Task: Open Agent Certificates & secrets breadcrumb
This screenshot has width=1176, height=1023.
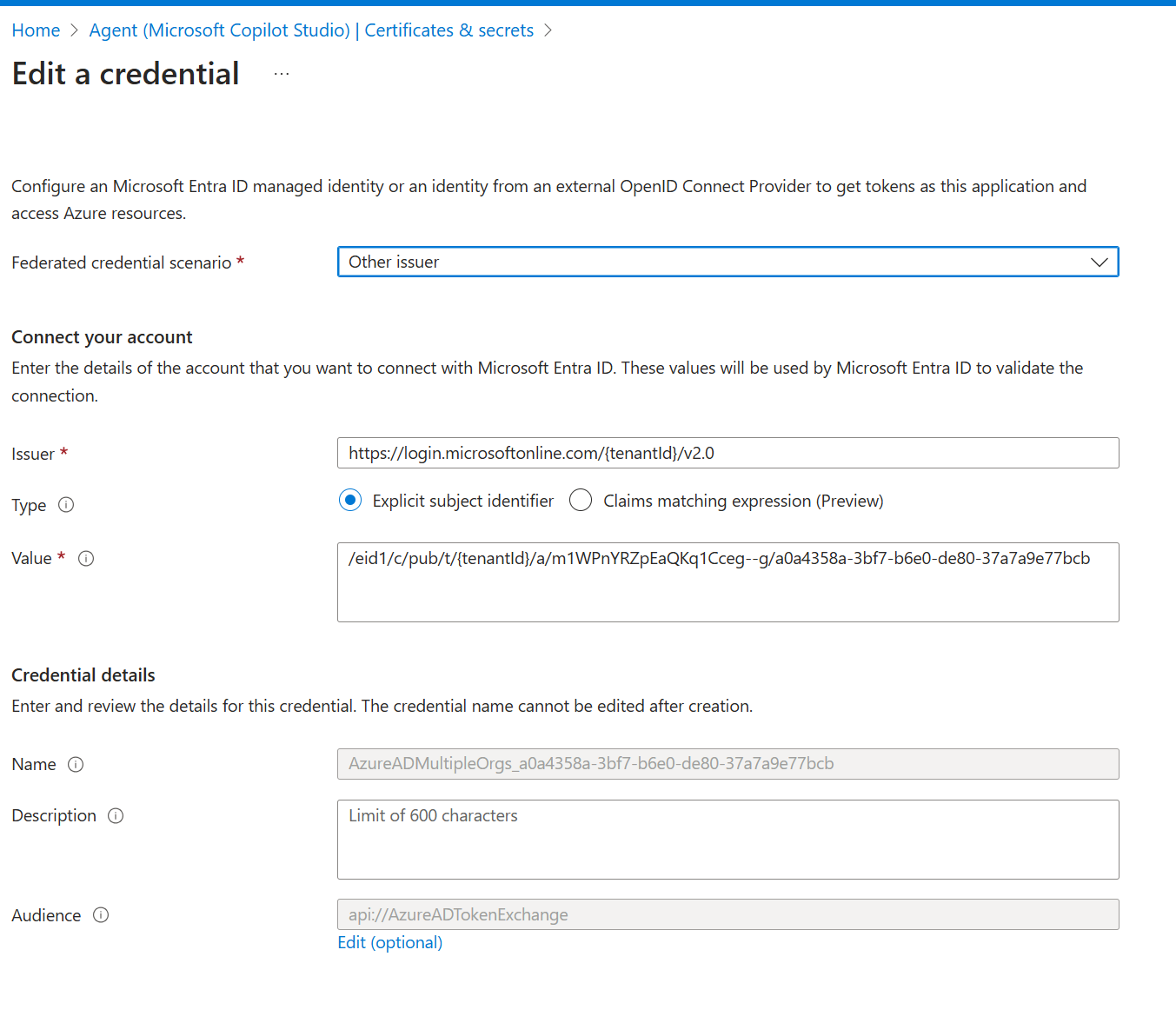Action: (311, 30)
